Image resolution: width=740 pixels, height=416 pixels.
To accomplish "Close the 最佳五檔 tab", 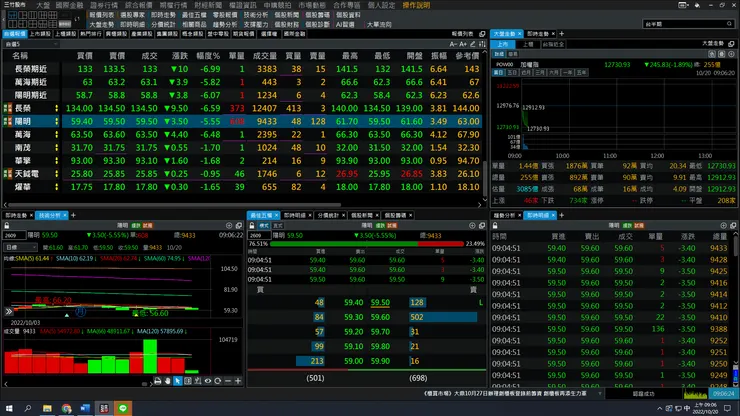I will point(277,215).
